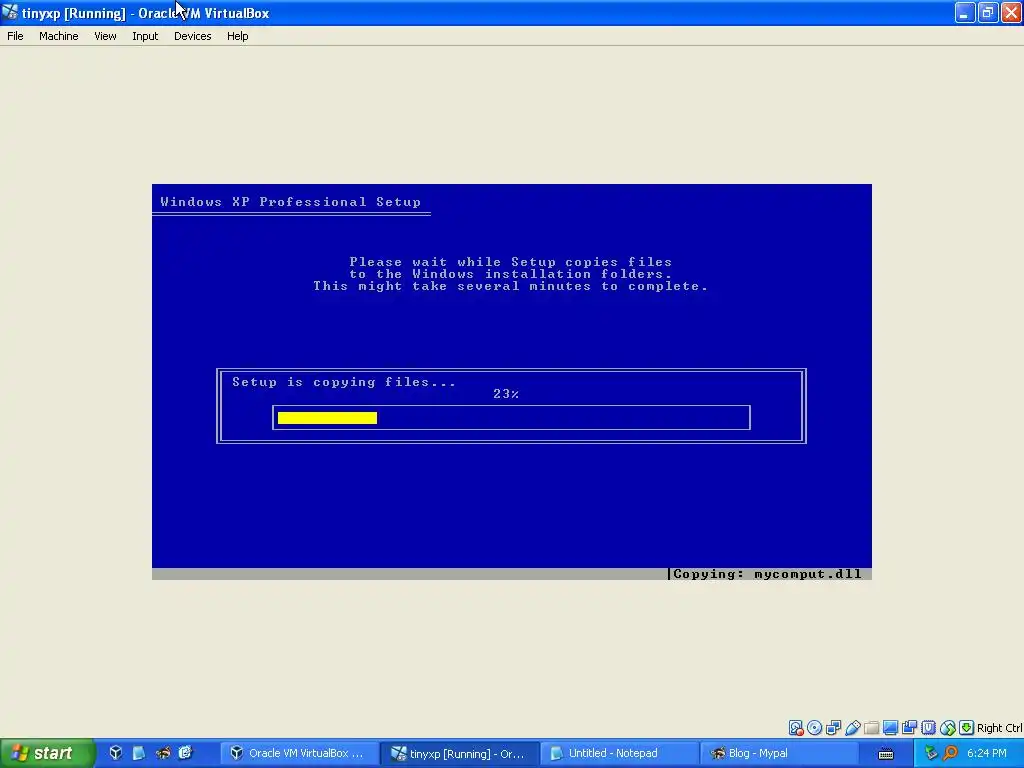
Task: Switch to Blog - Mypal taskbar button
Action: tap(779, 753)
